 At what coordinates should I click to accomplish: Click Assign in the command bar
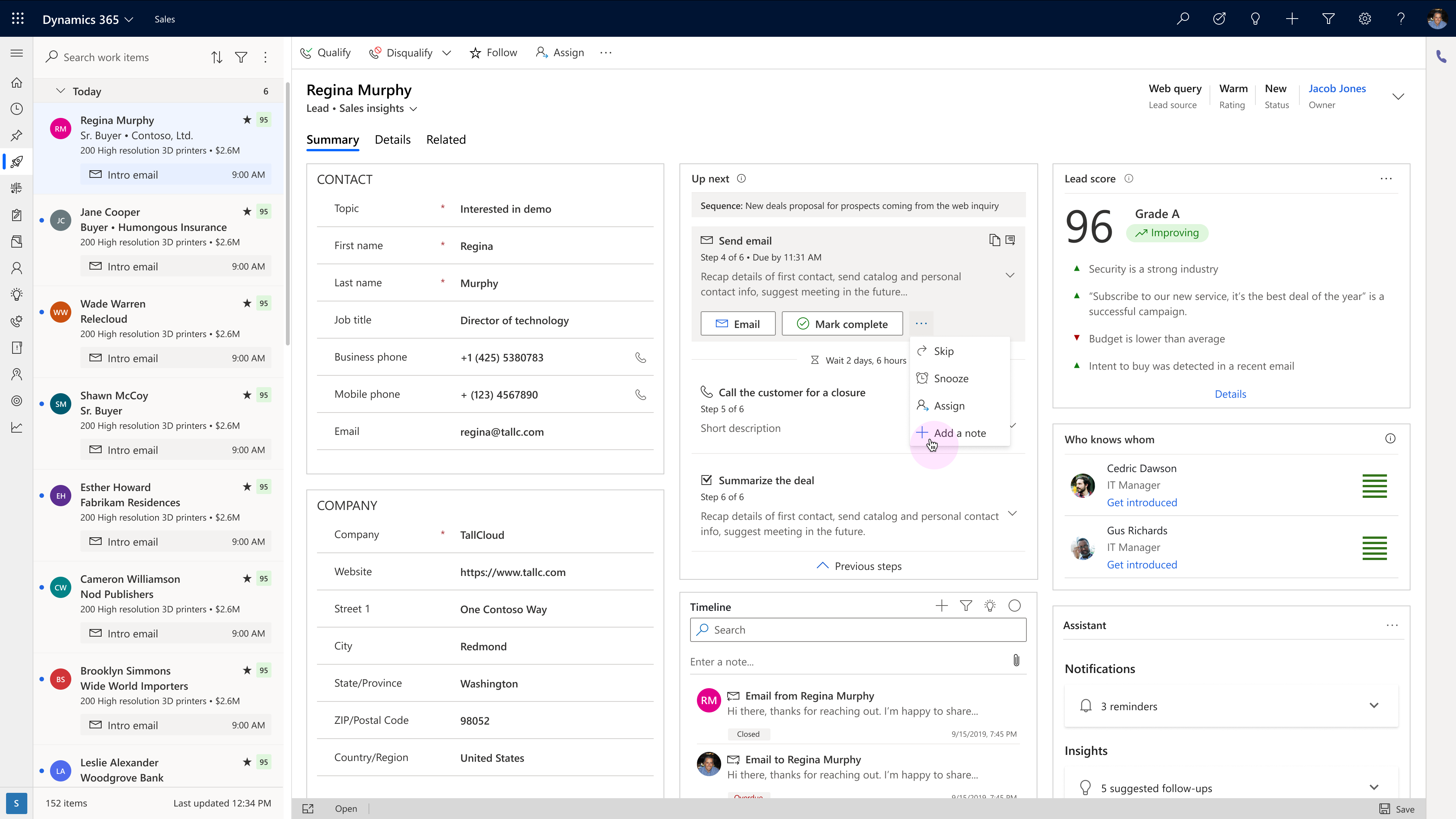560,53
